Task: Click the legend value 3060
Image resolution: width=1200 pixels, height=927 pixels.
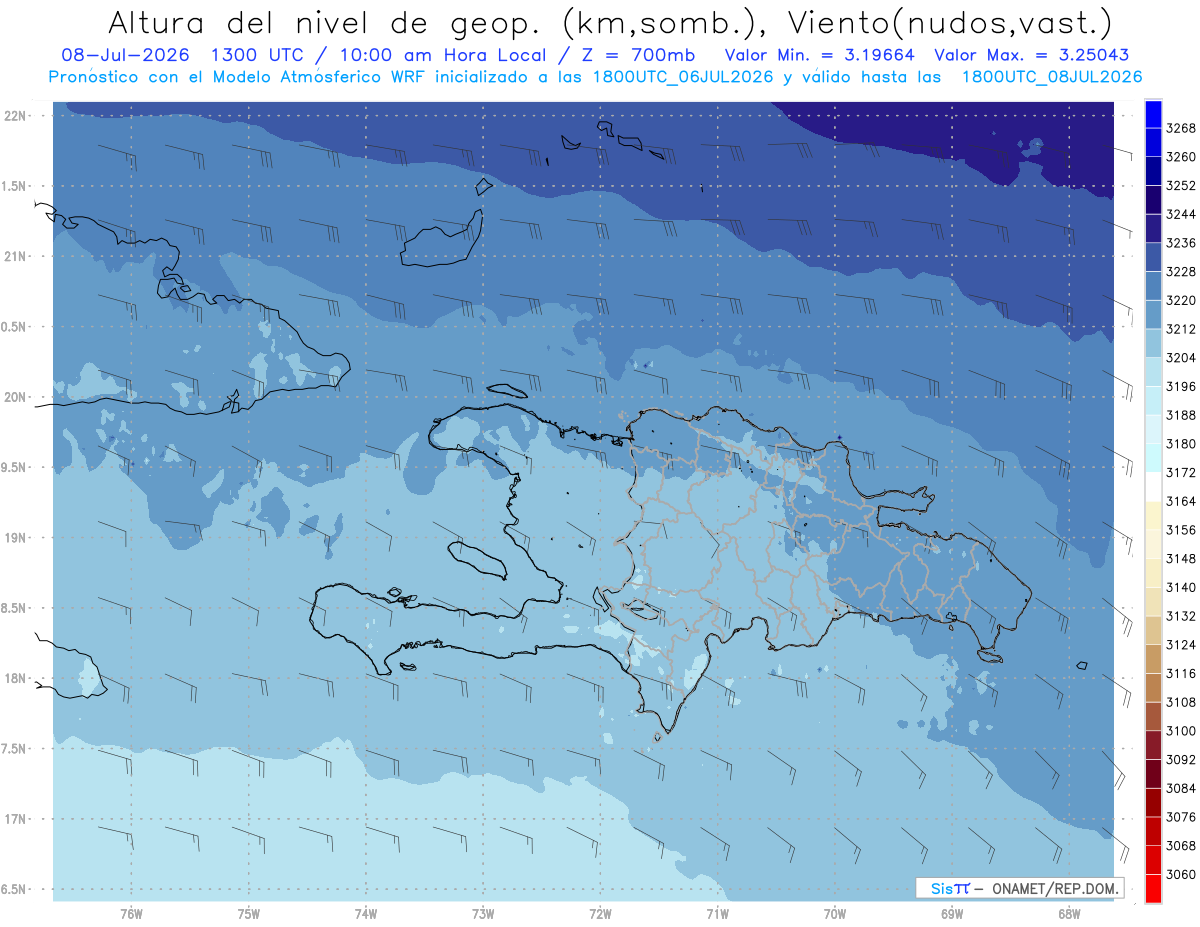Action: 1181,875
